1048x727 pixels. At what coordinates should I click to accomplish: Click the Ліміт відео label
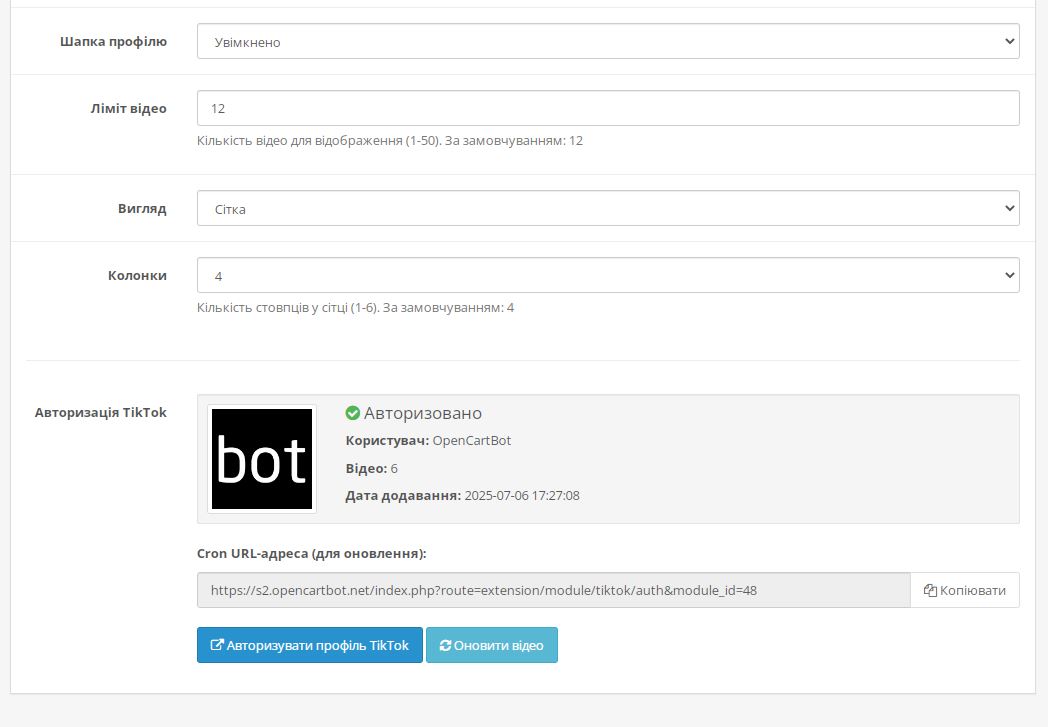pyautogui.click(x=128, y=108)
